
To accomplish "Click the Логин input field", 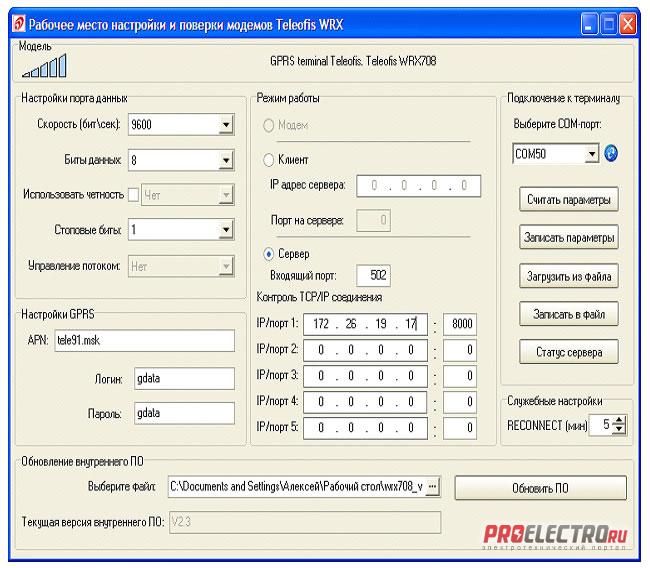I will pos(184,378).
